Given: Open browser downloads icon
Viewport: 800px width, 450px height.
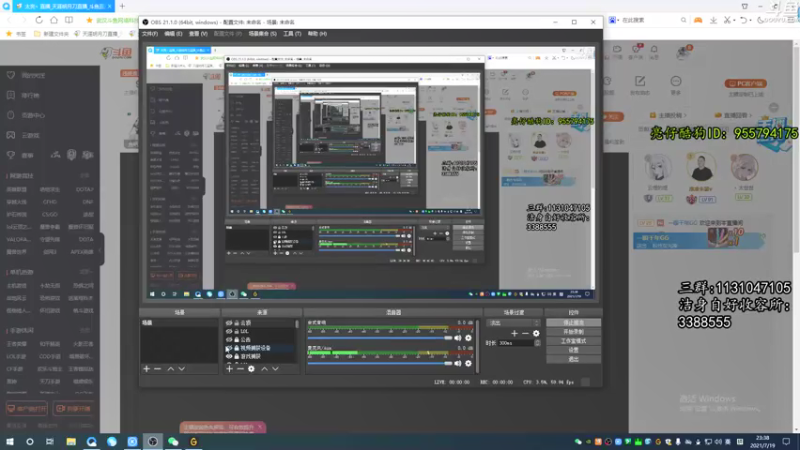Looking at the screenshot, I should coord(713,20).
